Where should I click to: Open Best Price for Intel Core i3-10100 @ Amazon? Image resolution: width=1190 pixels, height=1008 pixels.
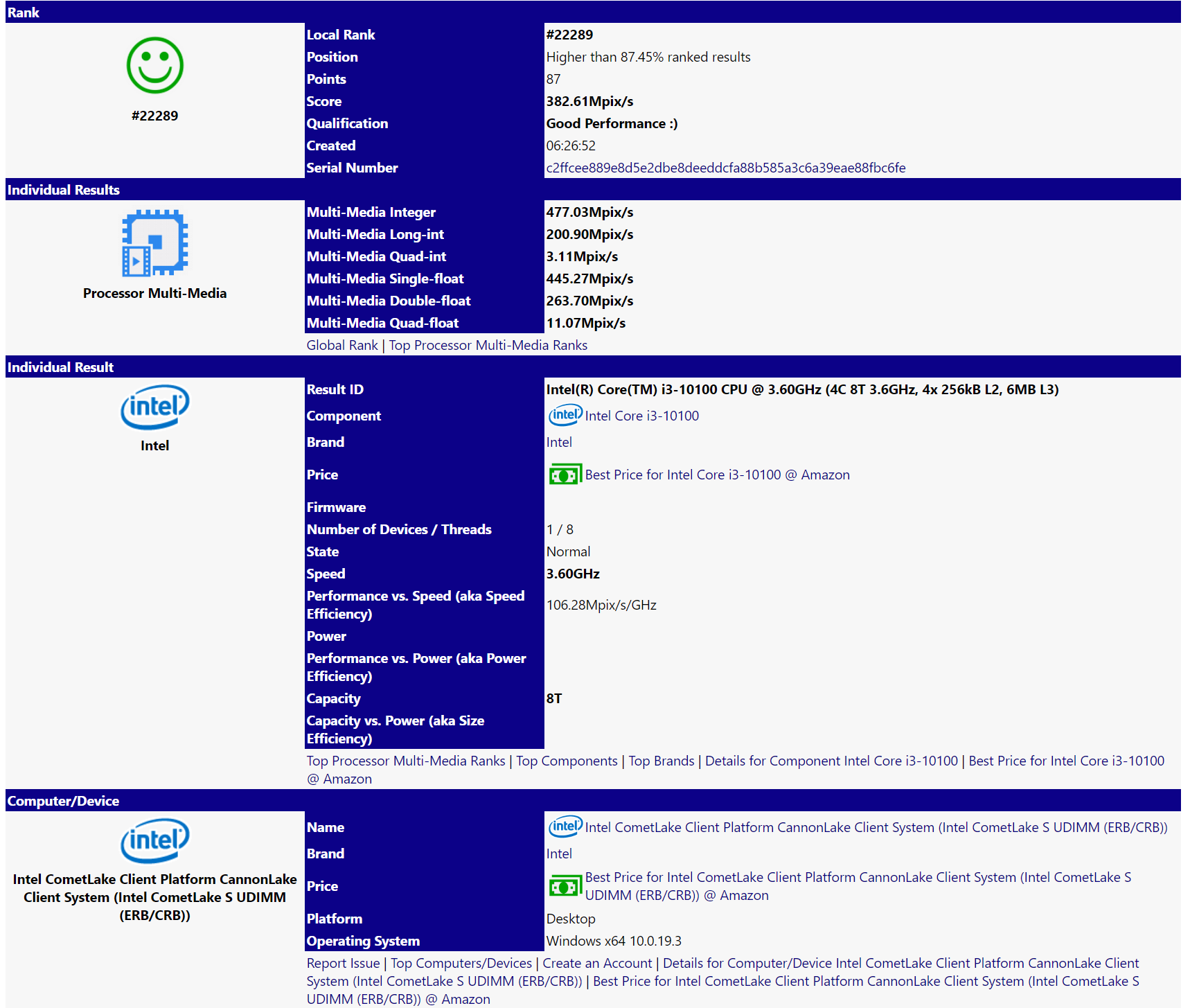coord(718,475)
